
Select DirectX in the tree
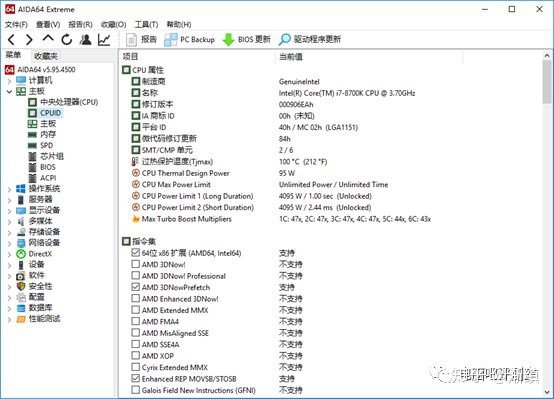click(x=34, y=254)
